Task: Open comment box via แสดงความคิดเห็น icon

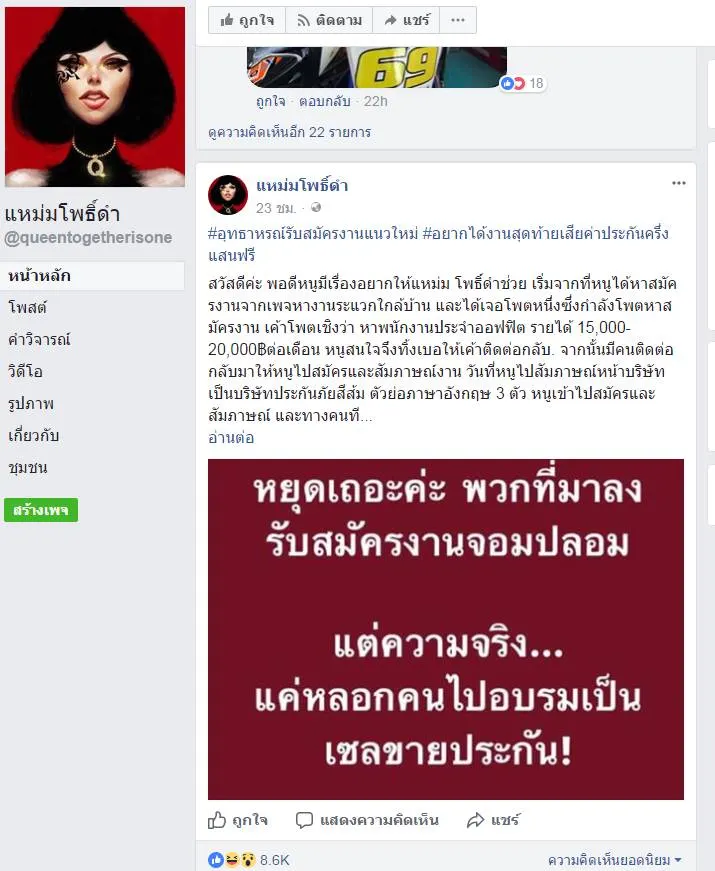Action: tap(367, 820)
